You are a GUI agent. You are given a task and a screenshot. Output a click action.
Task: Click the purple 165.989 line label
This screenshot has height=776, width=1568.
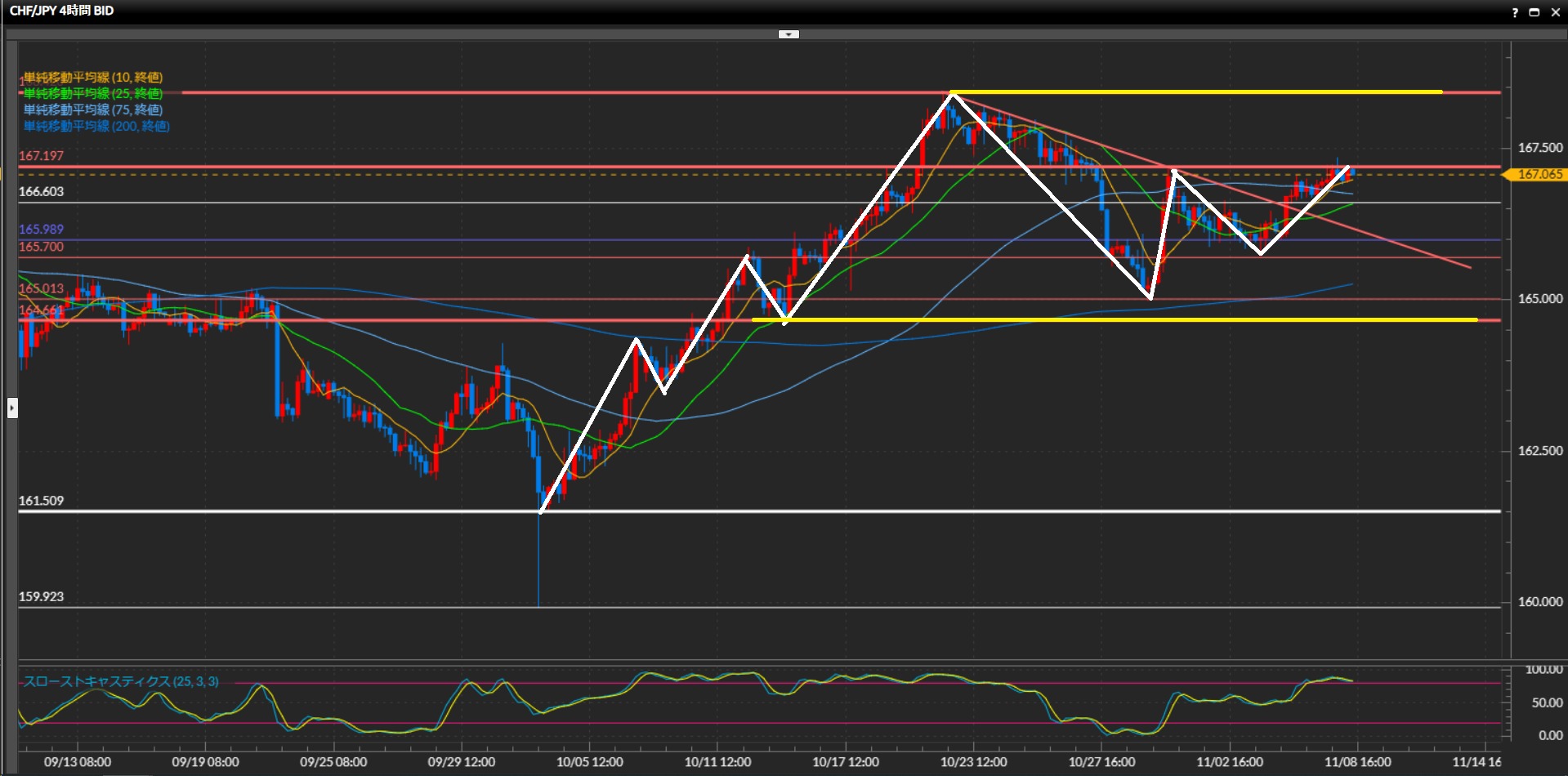pyautogui.click(x=41, y=230)
